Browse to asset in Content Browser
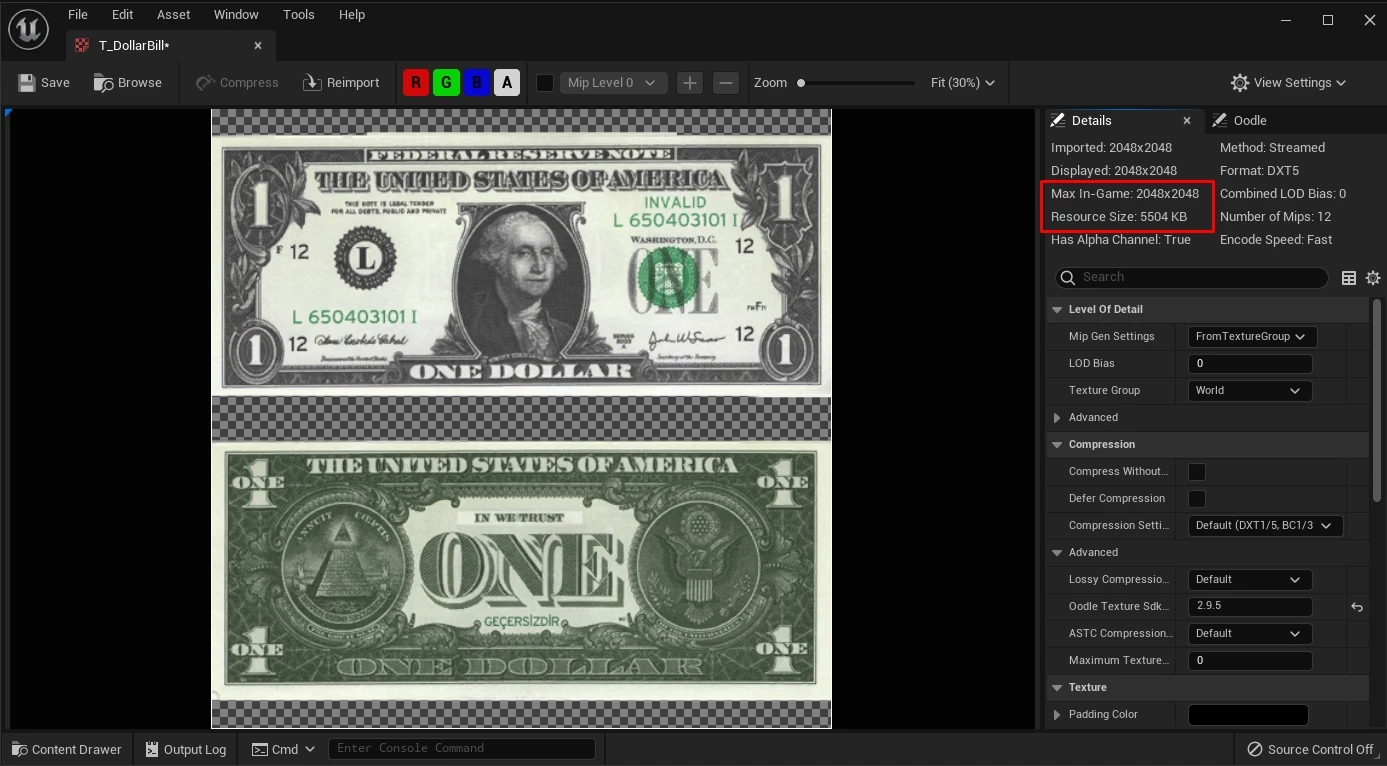The height and width of the screenshot is (766, 1387). pos(128,83)
